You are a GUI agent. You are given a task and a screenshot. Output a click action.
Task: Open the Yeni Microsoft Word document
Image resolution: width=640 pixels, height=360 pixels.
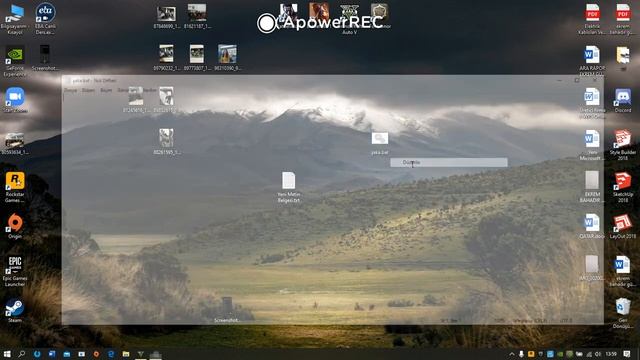[592, 145]
